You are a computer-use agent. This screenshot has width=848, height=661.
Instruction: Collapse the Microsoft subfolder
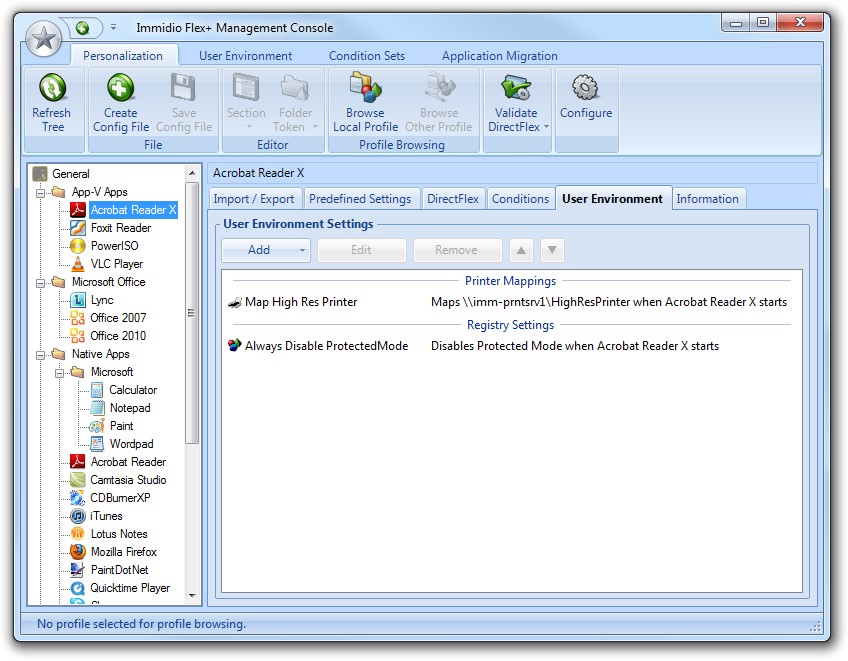pyautogui.click(x=59, y=373)
